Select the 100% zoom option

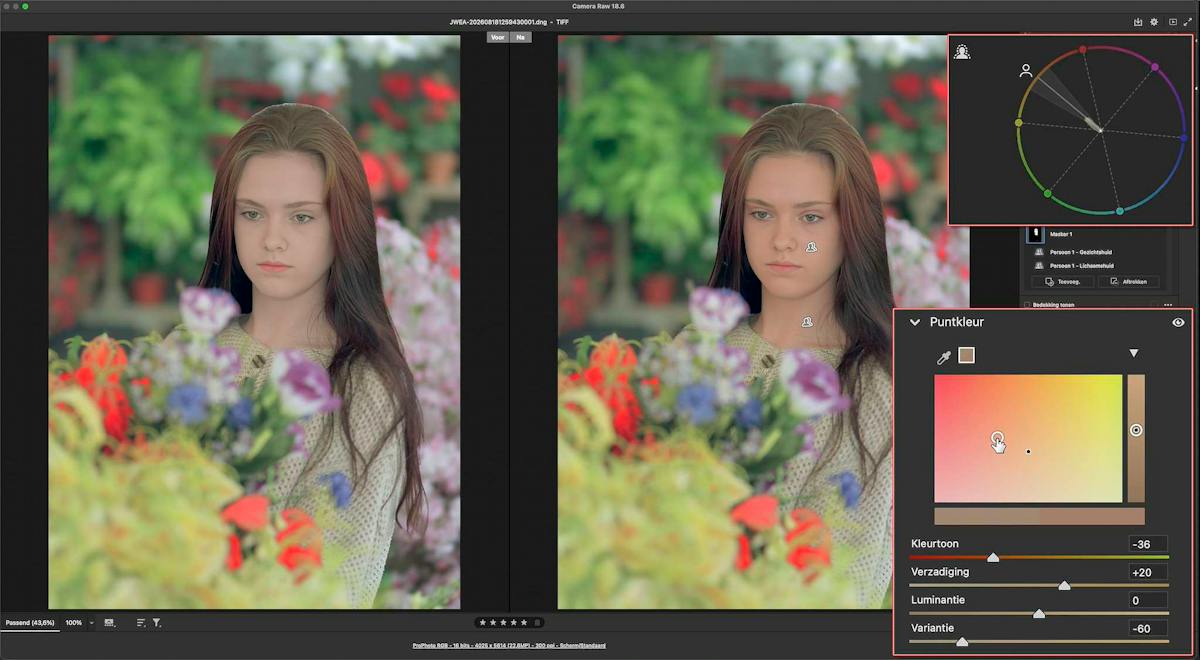pos(74,623)
